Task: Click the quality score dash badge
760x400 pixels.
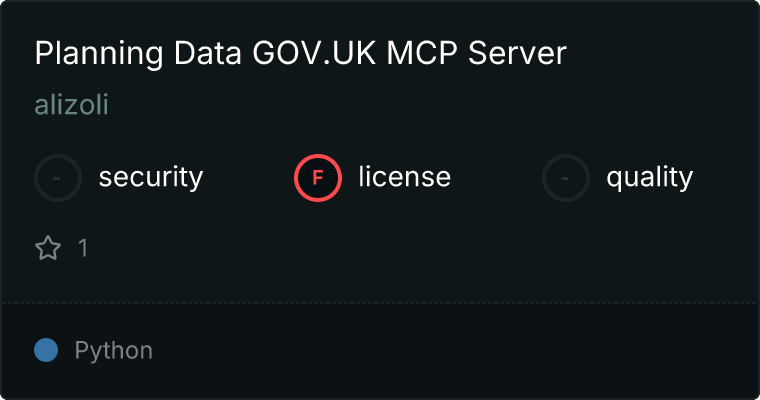Action: tap(566, 178)
